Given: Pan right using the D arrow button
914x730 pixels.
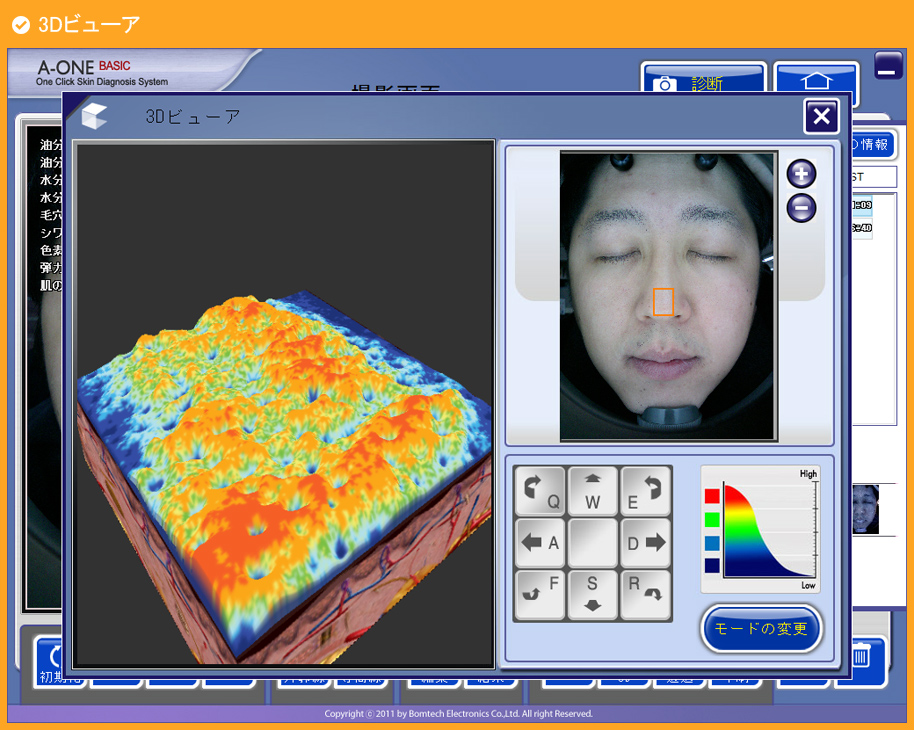Looking at the screenshot, I should point(645,543).
